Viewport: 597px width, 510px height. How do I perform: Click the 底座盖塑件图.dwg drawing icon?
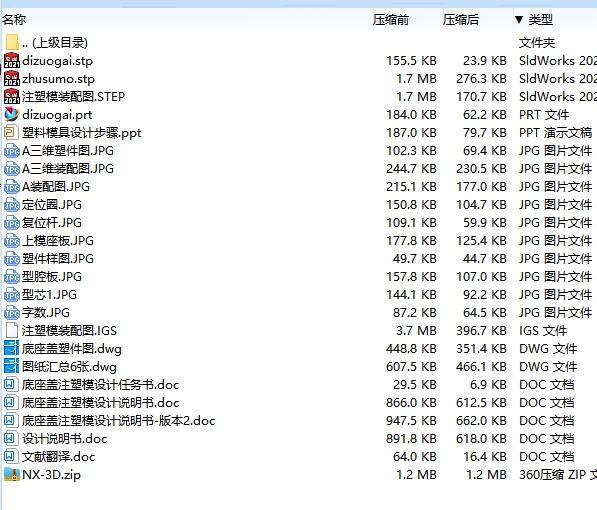(x=11, y=348)
